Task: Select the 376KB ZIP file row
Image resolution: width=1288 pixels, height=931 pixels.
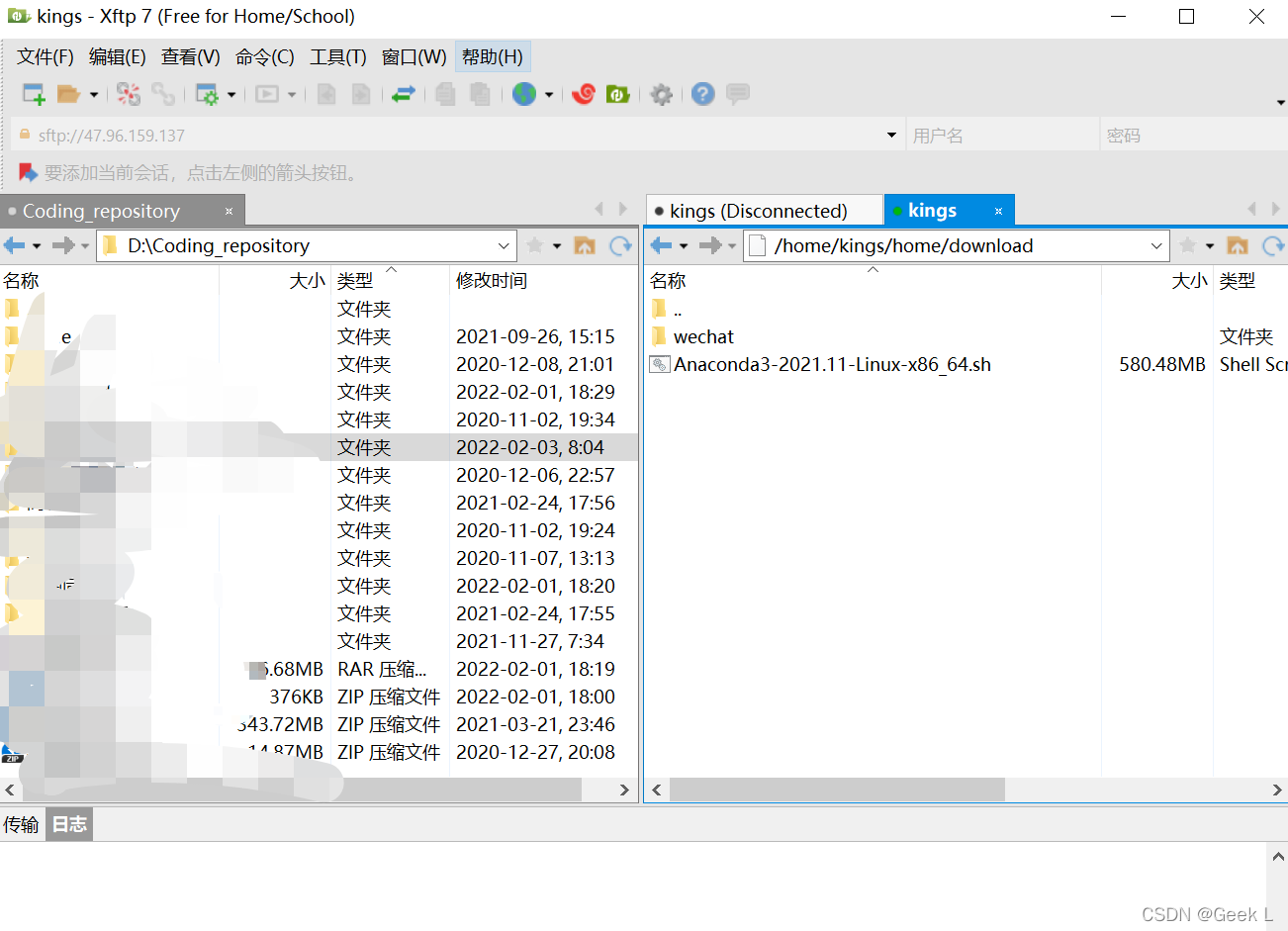Action: [320, 697]
